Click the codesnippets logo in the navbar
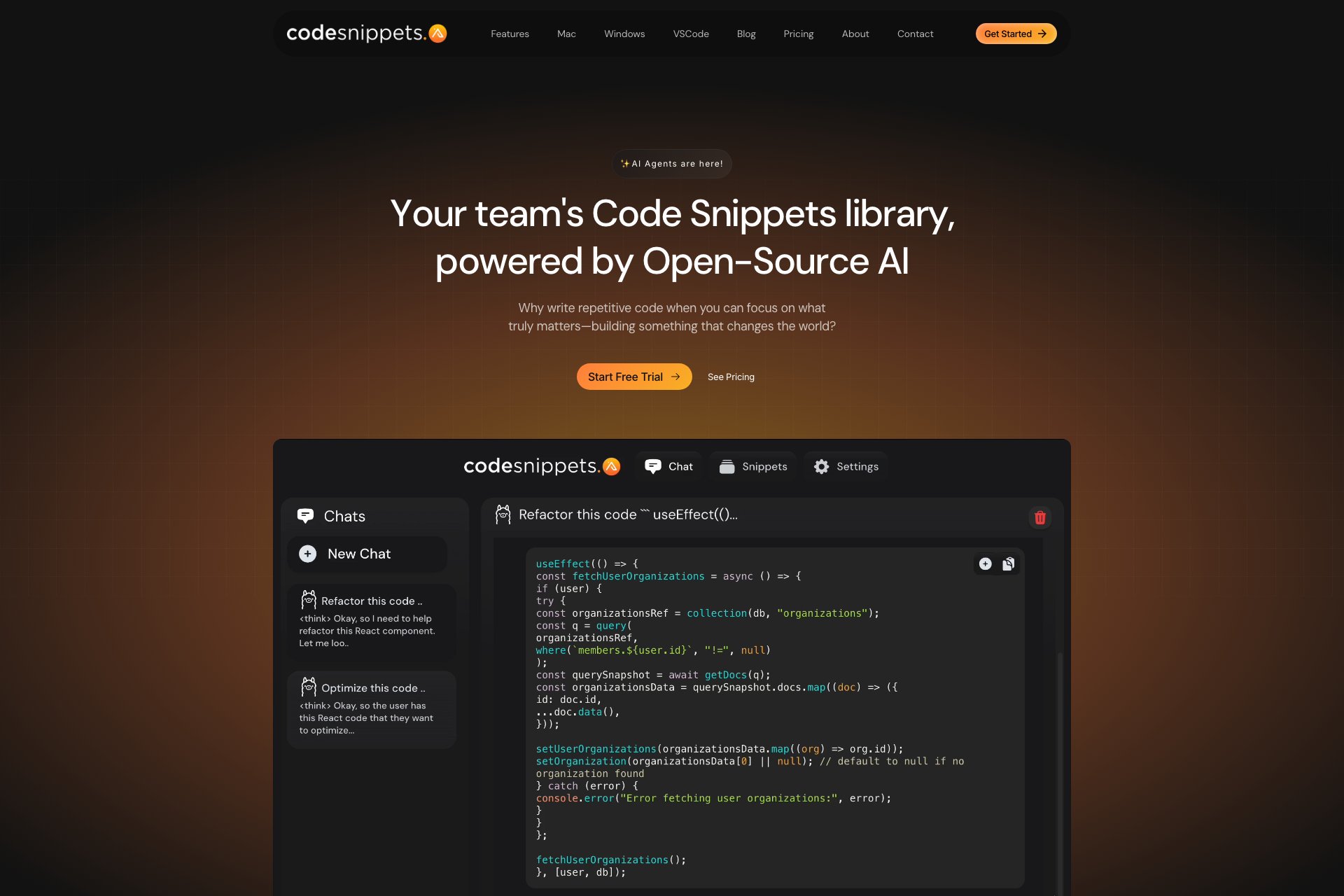 (x=365, y=33)
